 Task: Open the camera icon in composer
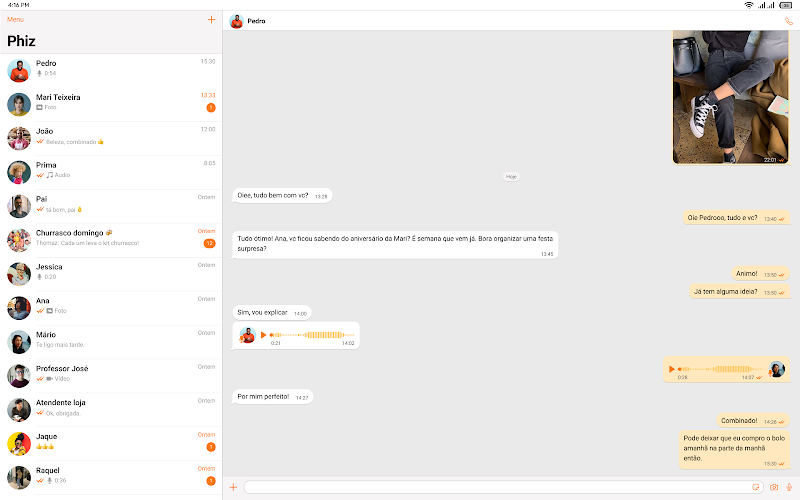tap(774, 487)
